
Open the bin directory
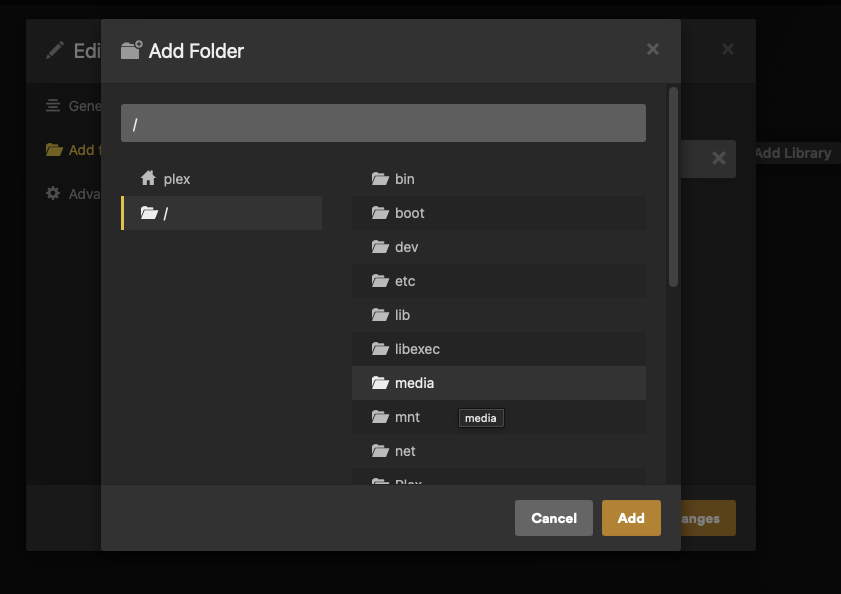coord(499,179)
